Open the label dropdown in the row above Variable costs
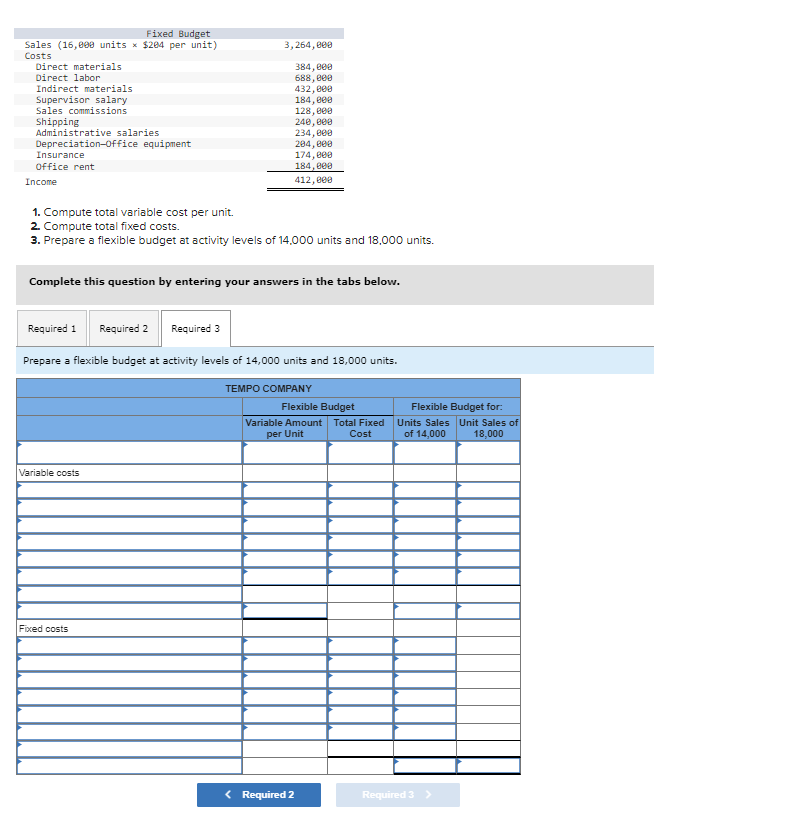The height and width of the screenshot is (821, 804). [129, 452]
